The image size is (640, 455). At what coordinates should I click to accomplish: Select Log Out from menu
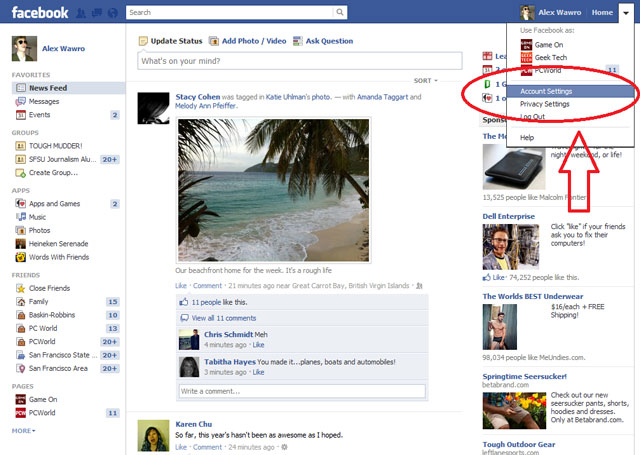pyautogui.click(x=532, y=117)
